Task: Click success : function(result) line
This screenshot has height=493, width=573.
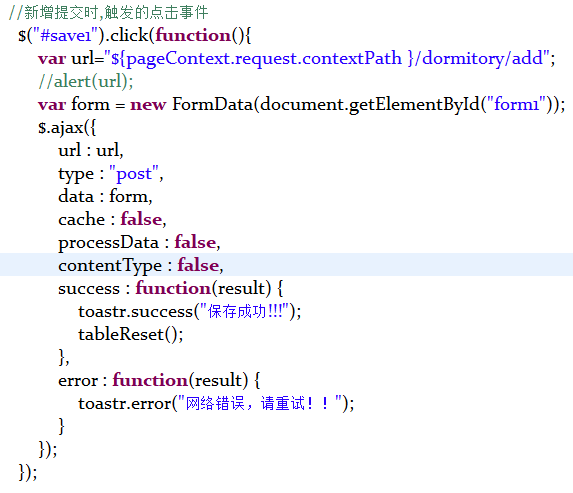Action: point(171,288)
